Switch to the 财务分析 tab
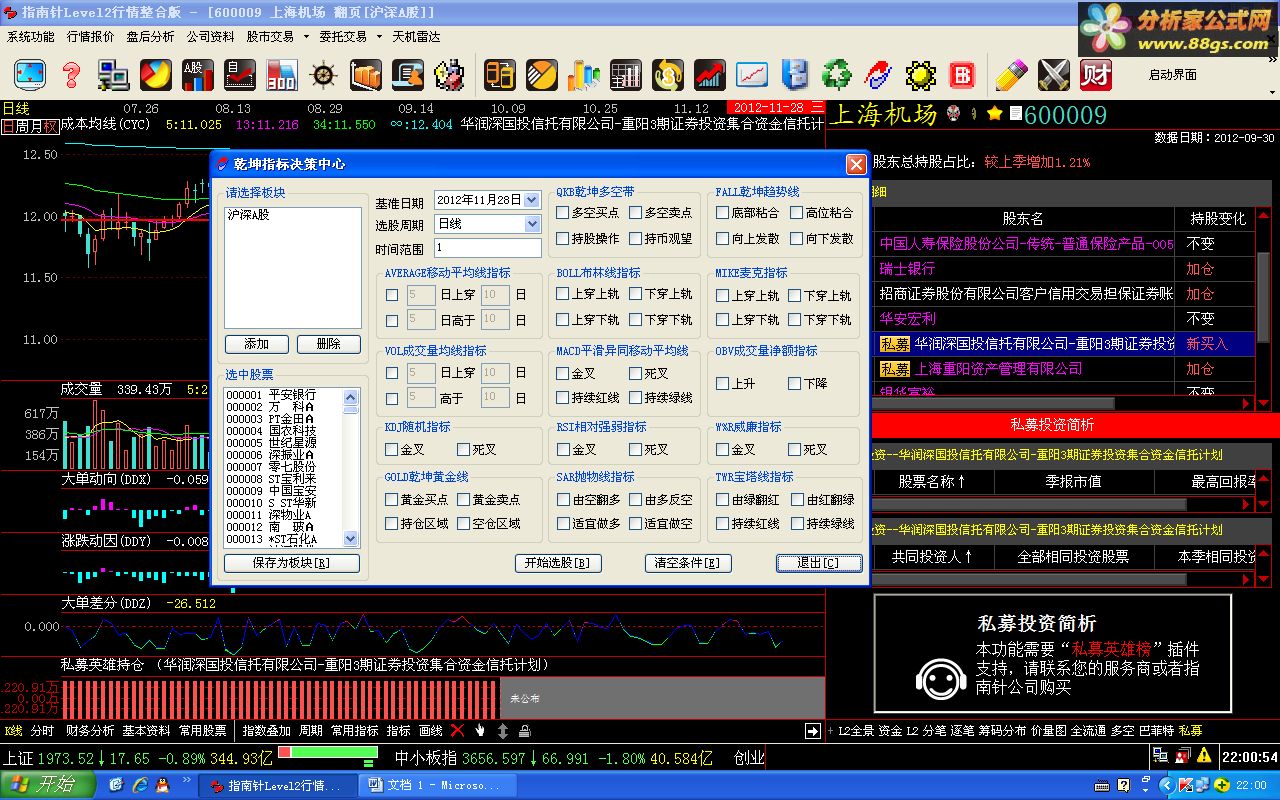 [x=91, y=731]
